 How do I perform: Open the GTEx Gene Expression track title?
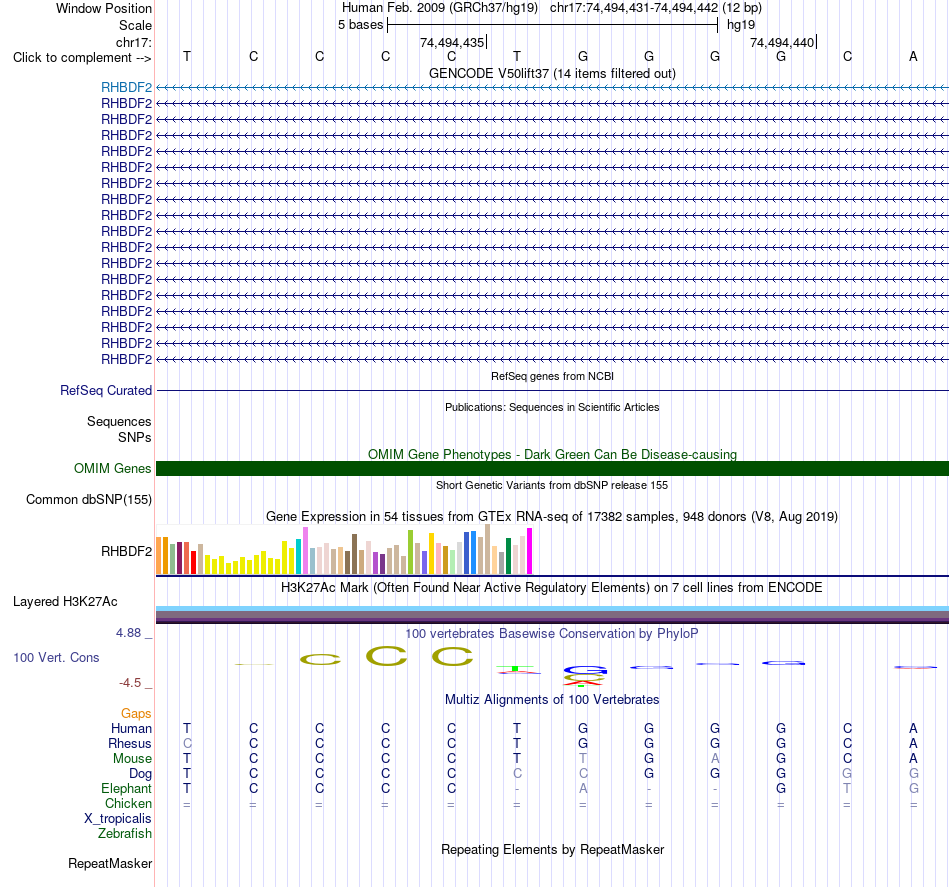[552, 517]
